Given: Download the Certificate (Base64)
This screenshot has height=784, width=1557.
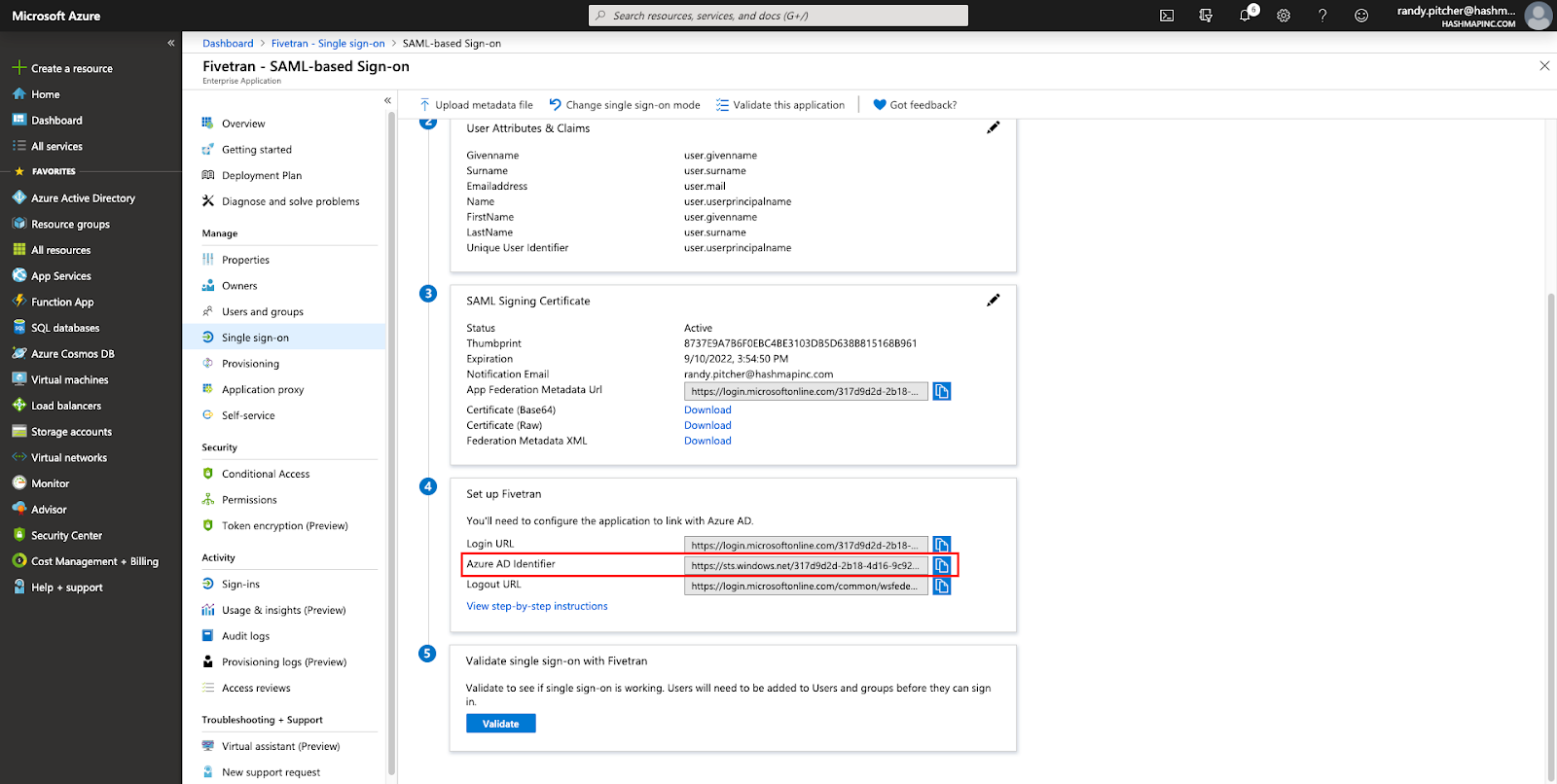Looking at the screenshot, I should point(707,410).
